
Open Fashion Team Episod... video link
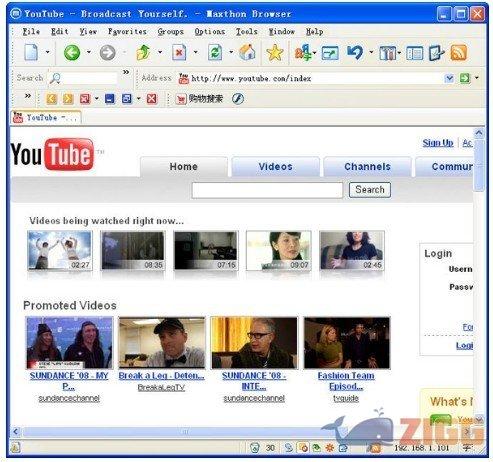pos(346,381)
